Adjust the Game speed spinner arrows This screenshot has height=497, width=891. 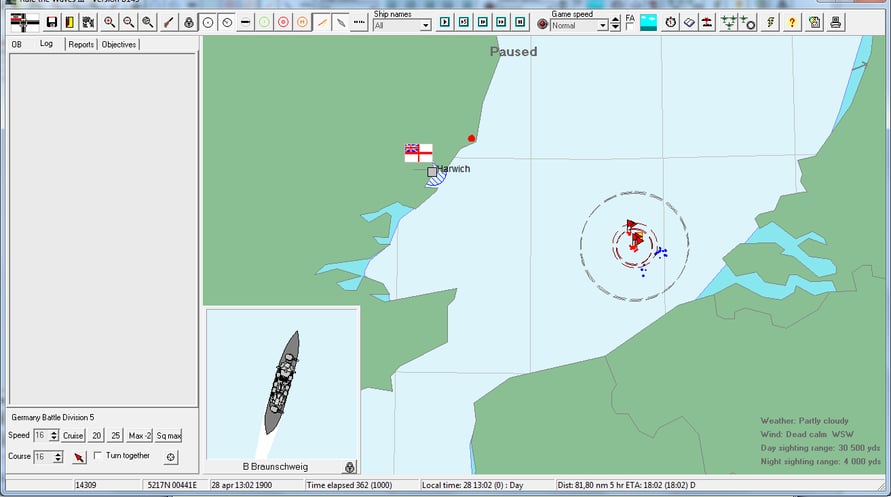click(x=615, y=24)
